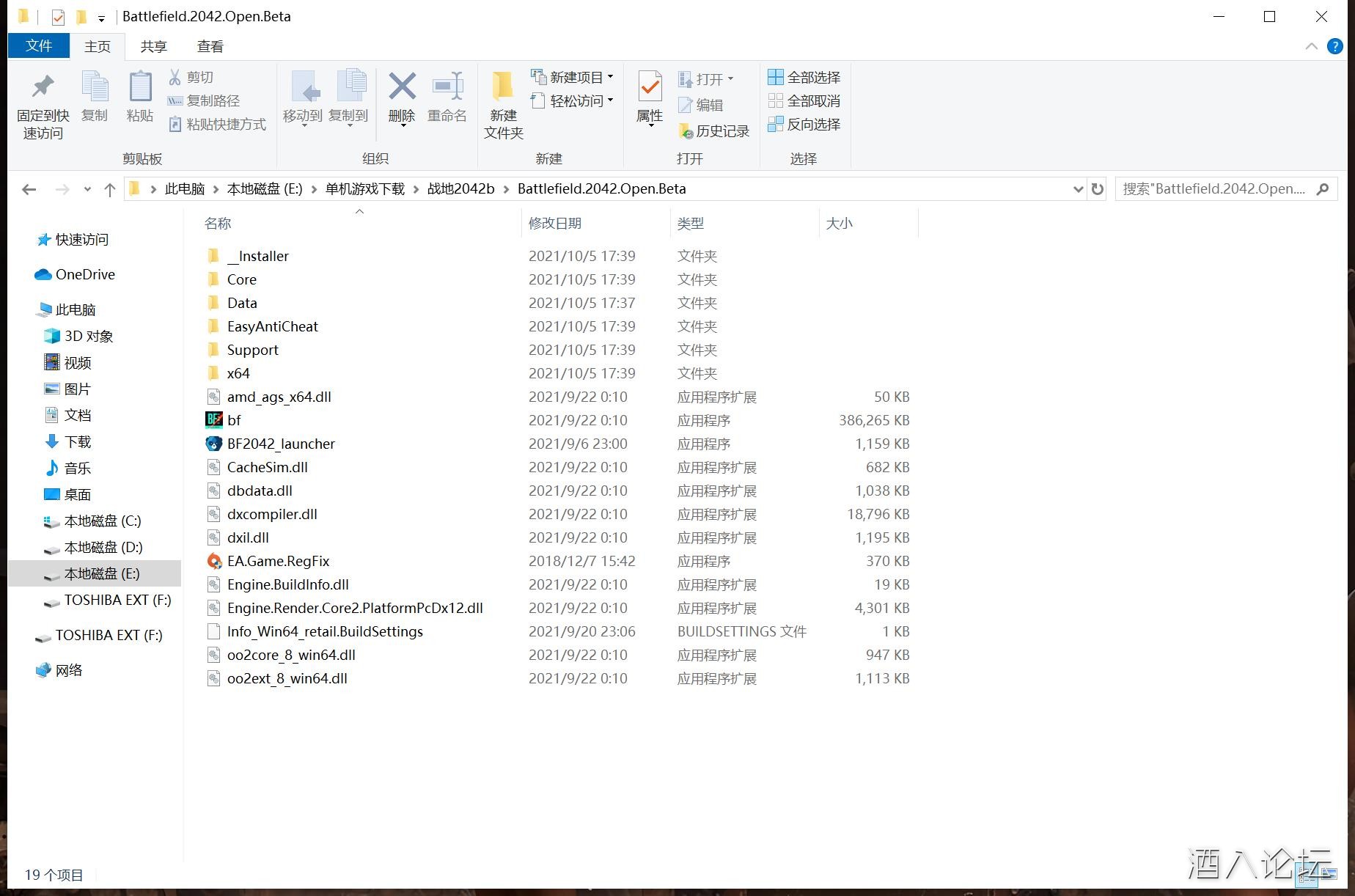Copy path using 复制路径
The height and width of the screenshot is (896, 1355).
(x=204, y=100)
